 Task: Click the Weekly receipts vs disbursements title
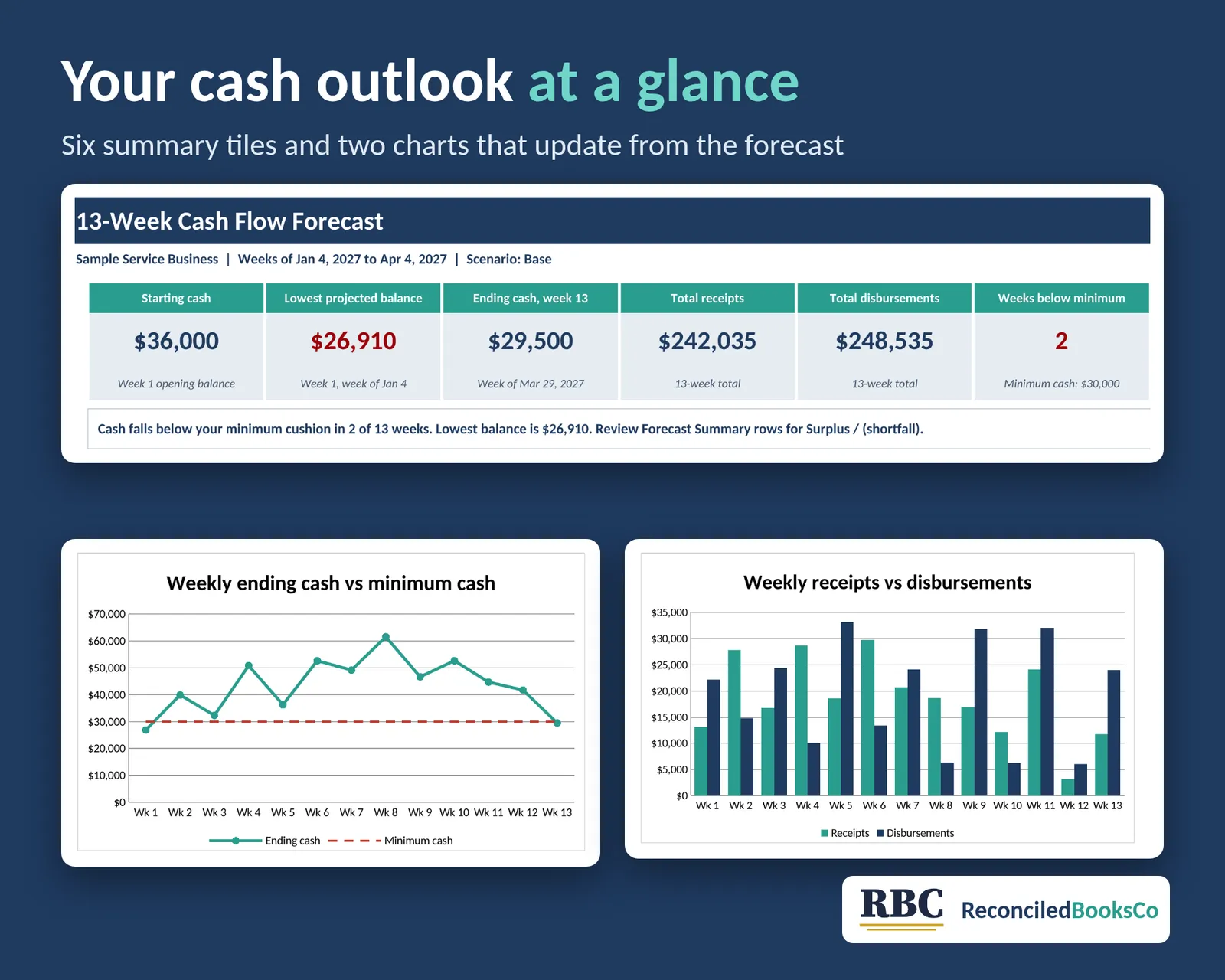point(887,583)
